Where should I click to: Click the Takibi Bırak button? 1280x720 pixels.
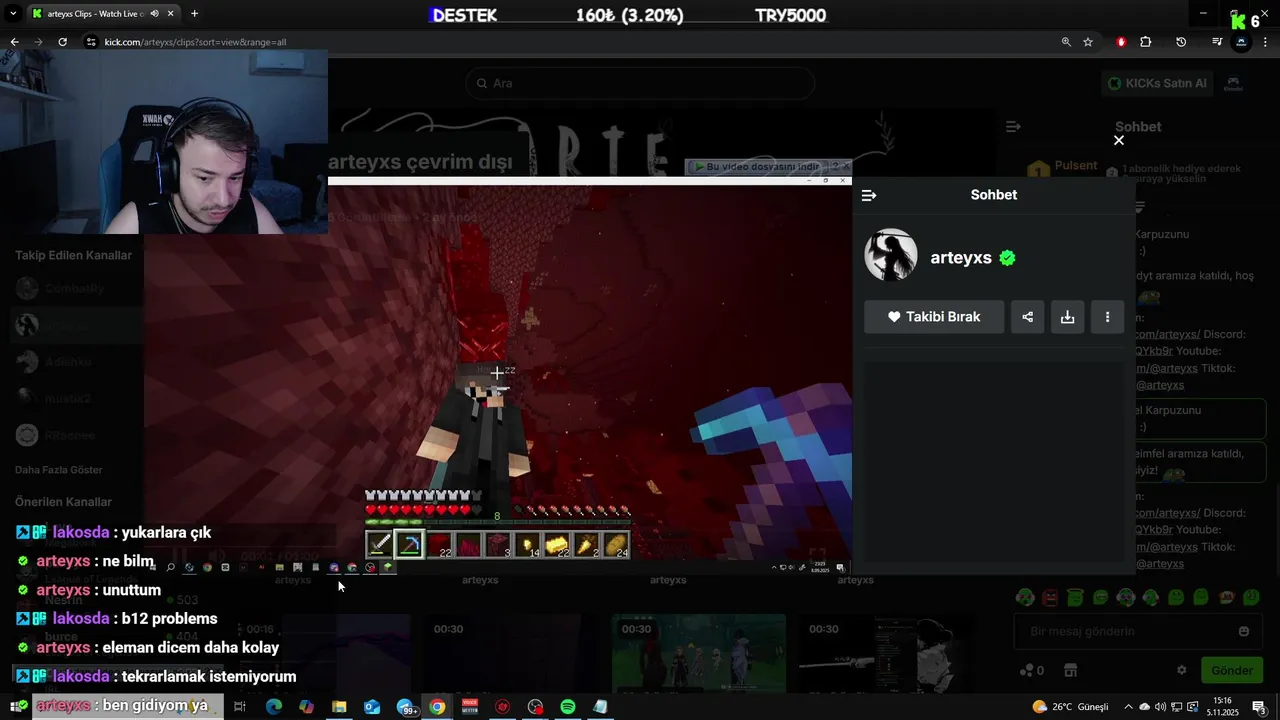coord(934,317)
